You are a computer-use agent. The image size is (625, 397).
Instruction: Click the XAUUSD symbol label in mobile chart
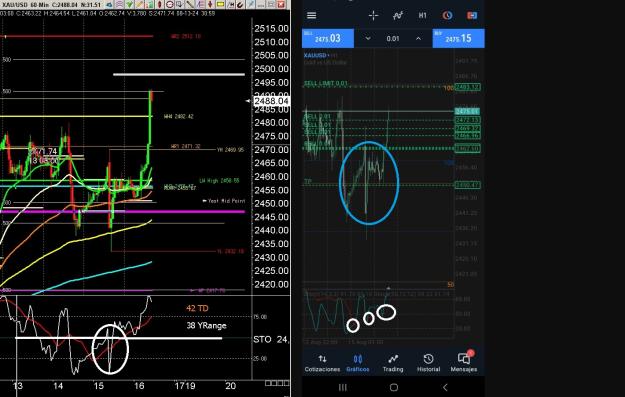(x=315, y=55)
